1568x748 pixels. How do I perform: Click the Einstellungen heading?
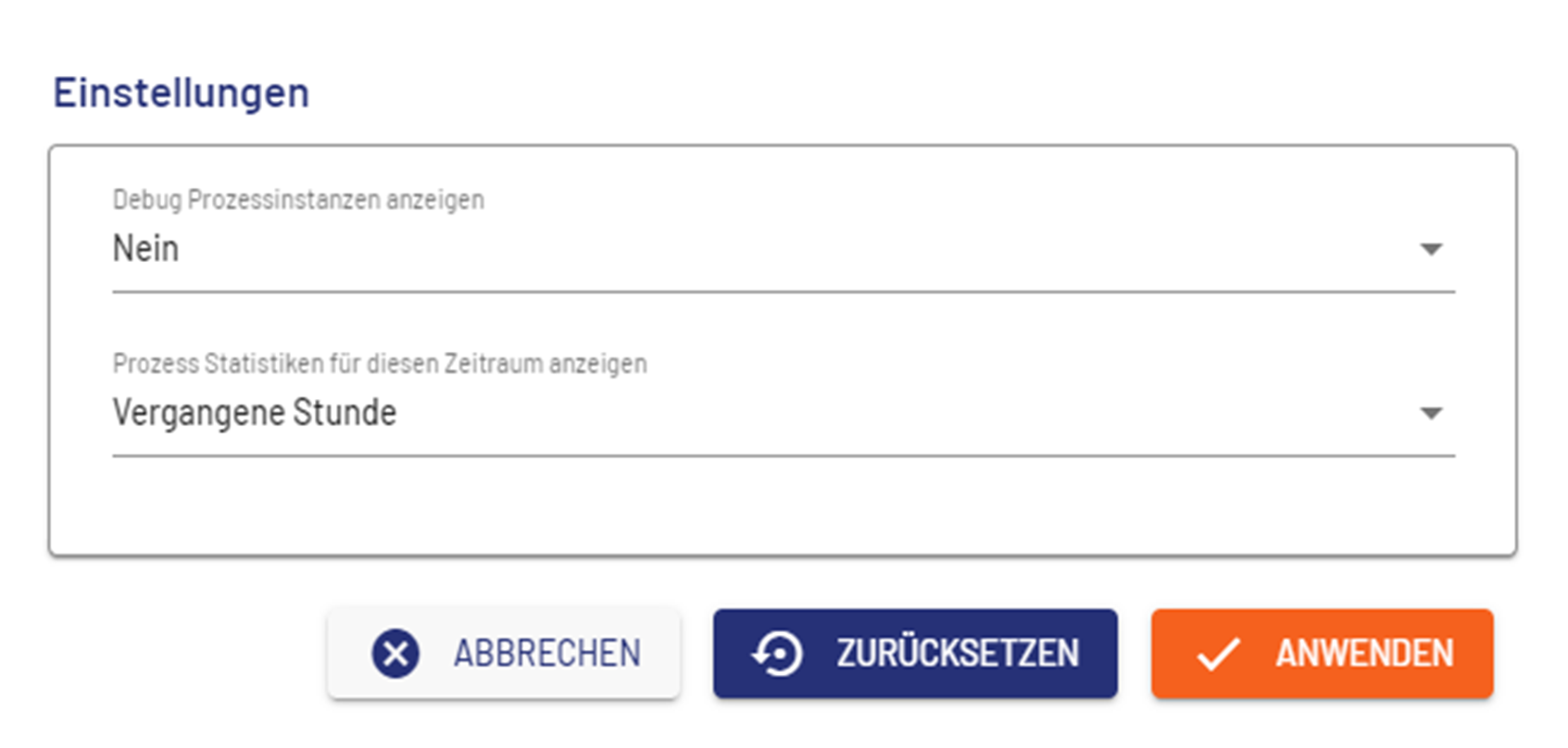[x=182, y=93]
